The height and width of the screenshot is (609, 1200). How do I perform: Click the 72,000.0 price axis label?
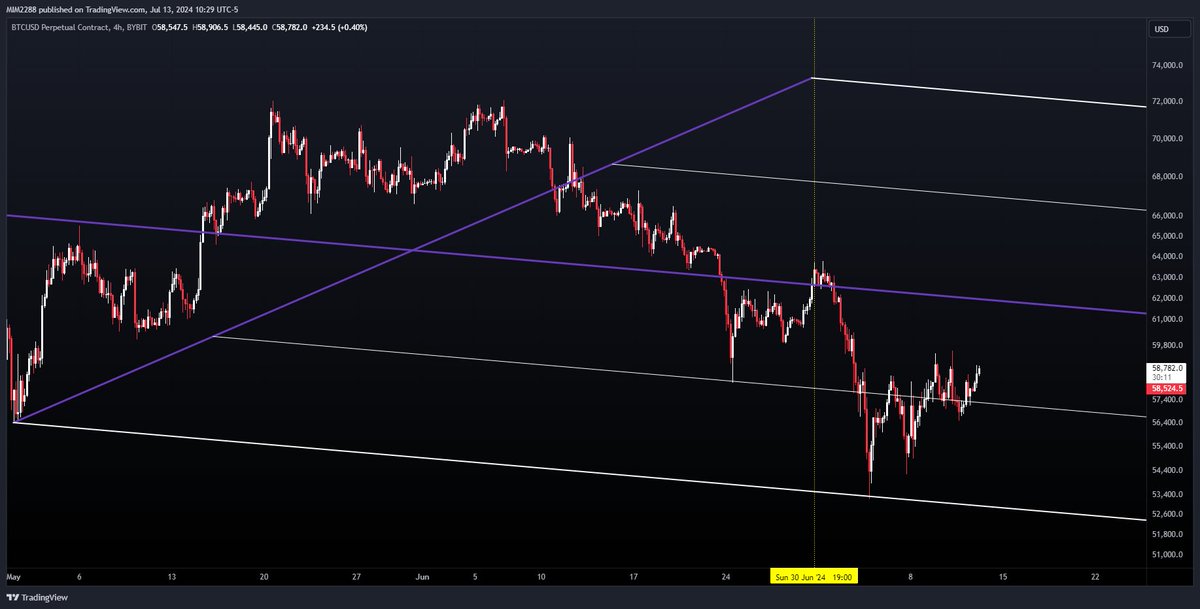[1169, 102]
